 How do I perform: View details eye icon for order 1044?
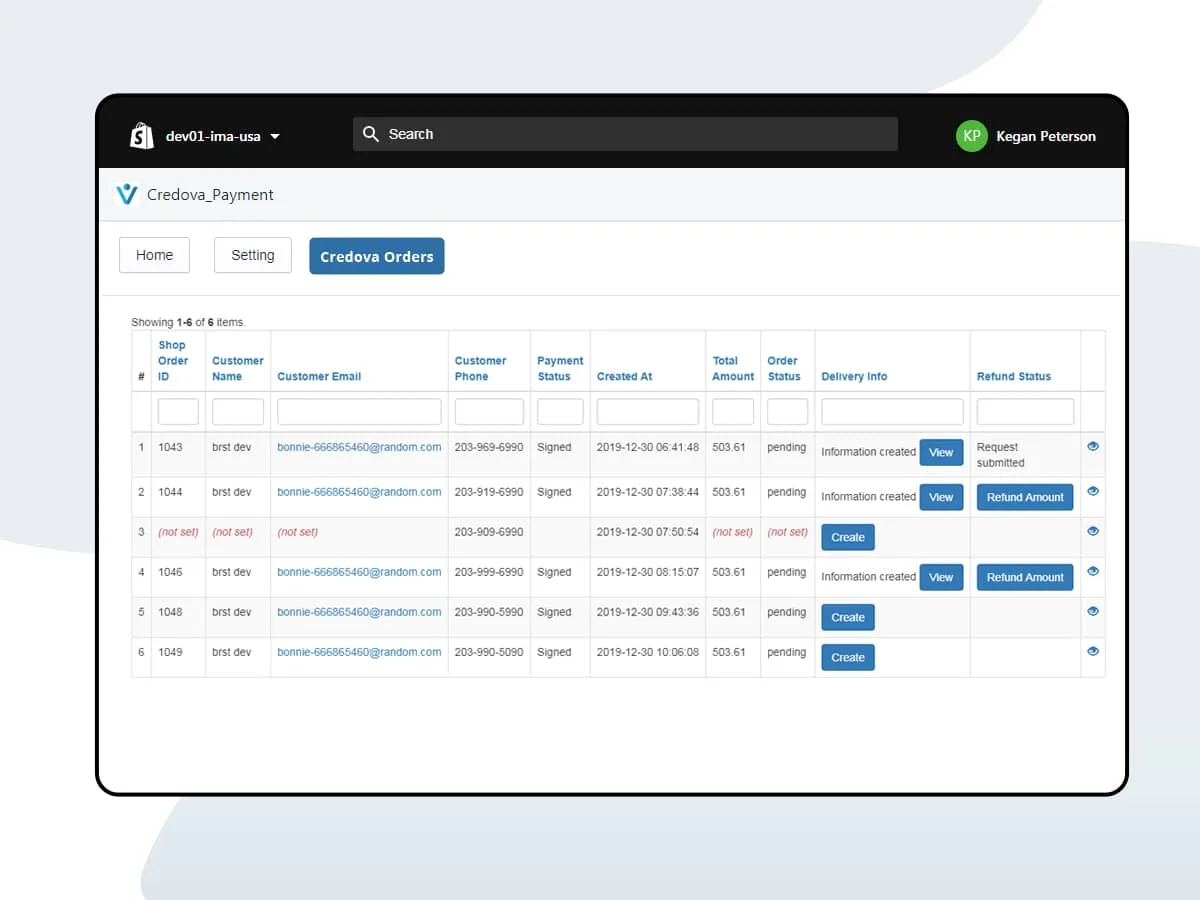tap(1093, 491)
